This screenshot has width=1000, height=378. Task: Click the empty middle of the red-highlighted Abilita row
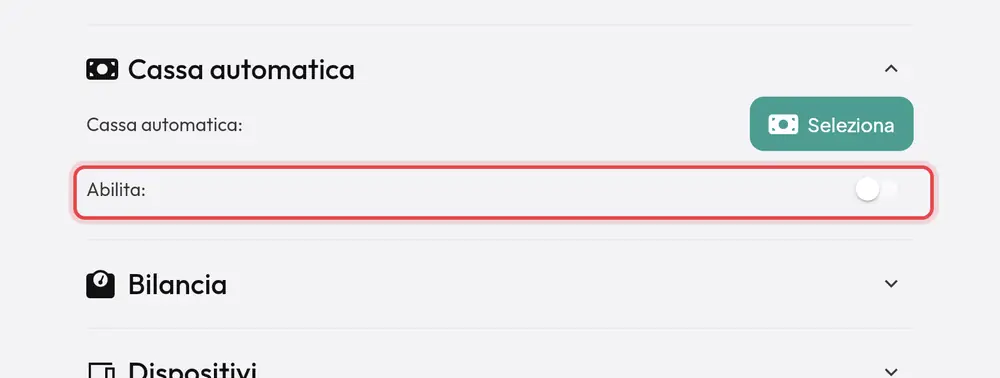click(501, 191)
